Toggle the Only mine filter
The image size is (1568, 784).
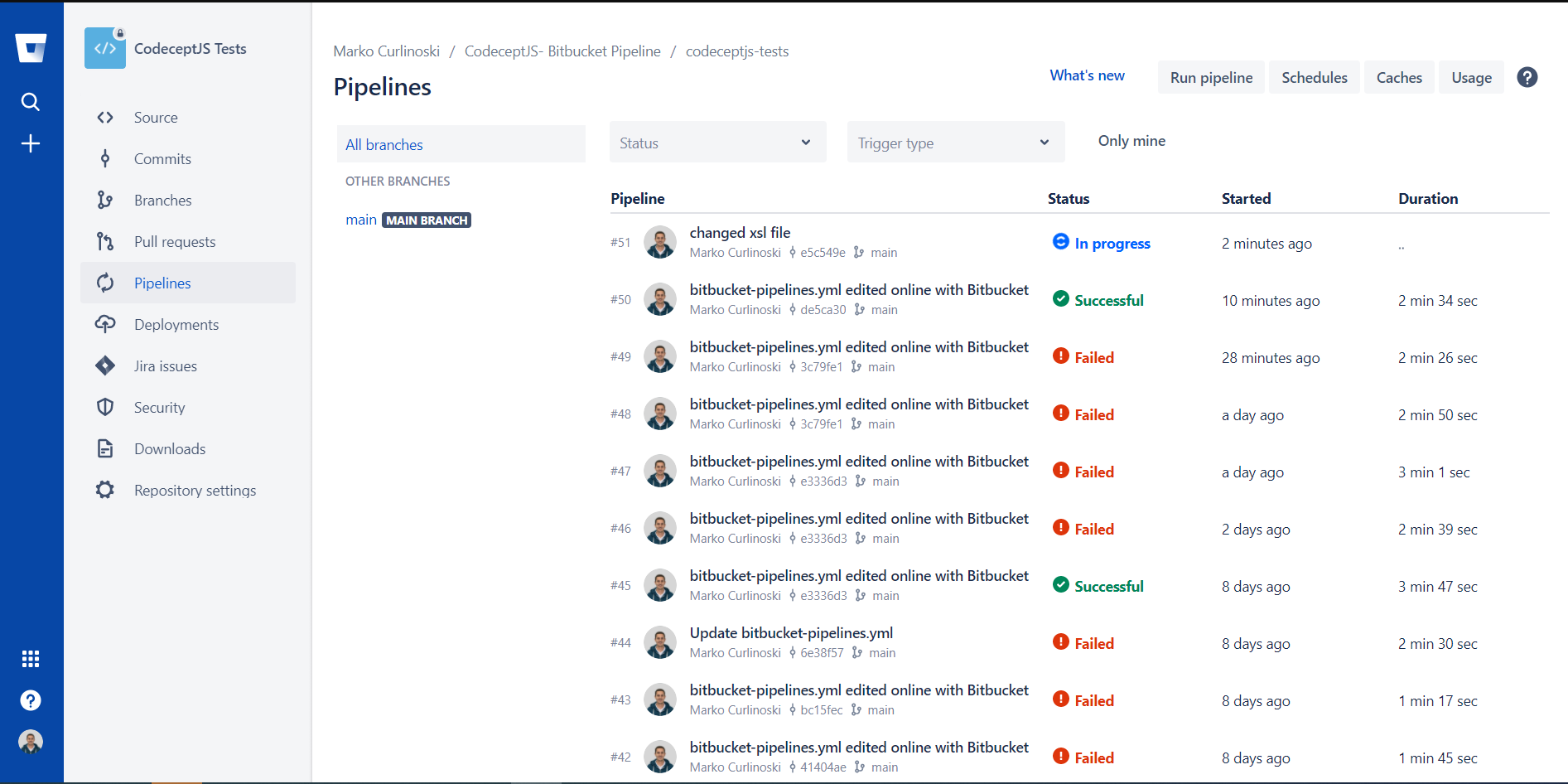pyautogui.click(x=1131, y=141)
